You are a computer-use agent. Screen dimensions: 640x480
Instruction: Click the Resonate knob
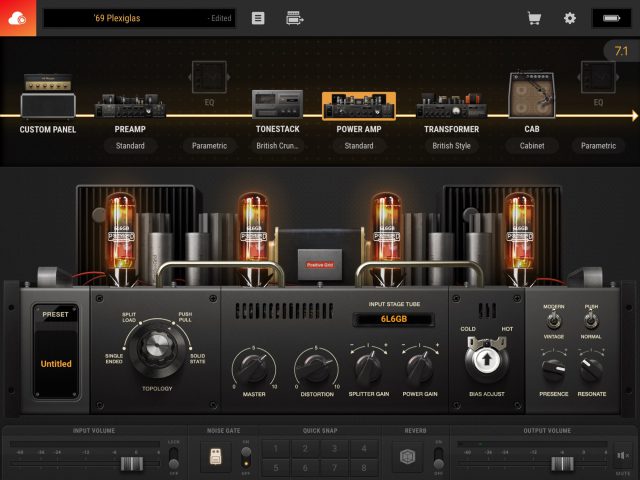click(x=591, y=369)
